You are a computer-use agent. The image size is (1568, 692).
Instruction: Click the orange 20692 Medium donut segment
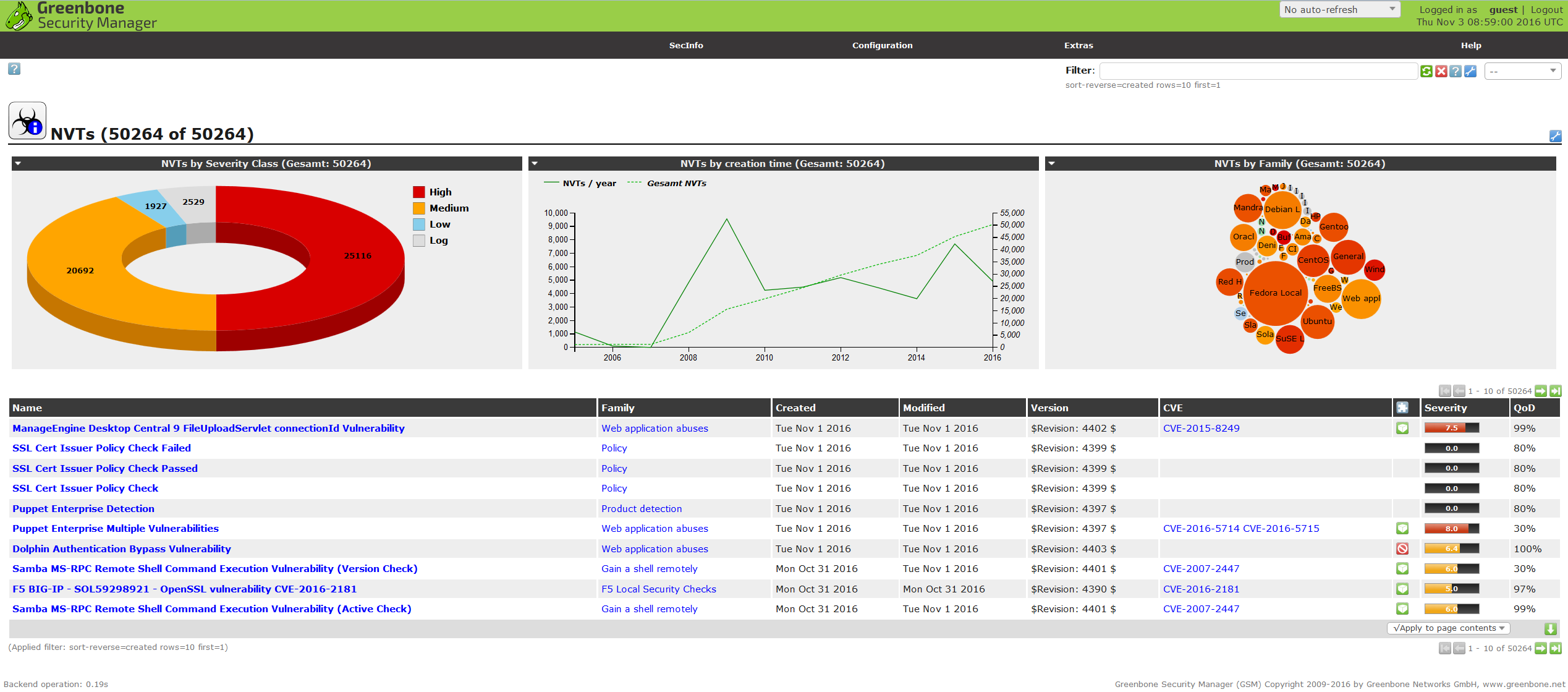click(80, 270)
